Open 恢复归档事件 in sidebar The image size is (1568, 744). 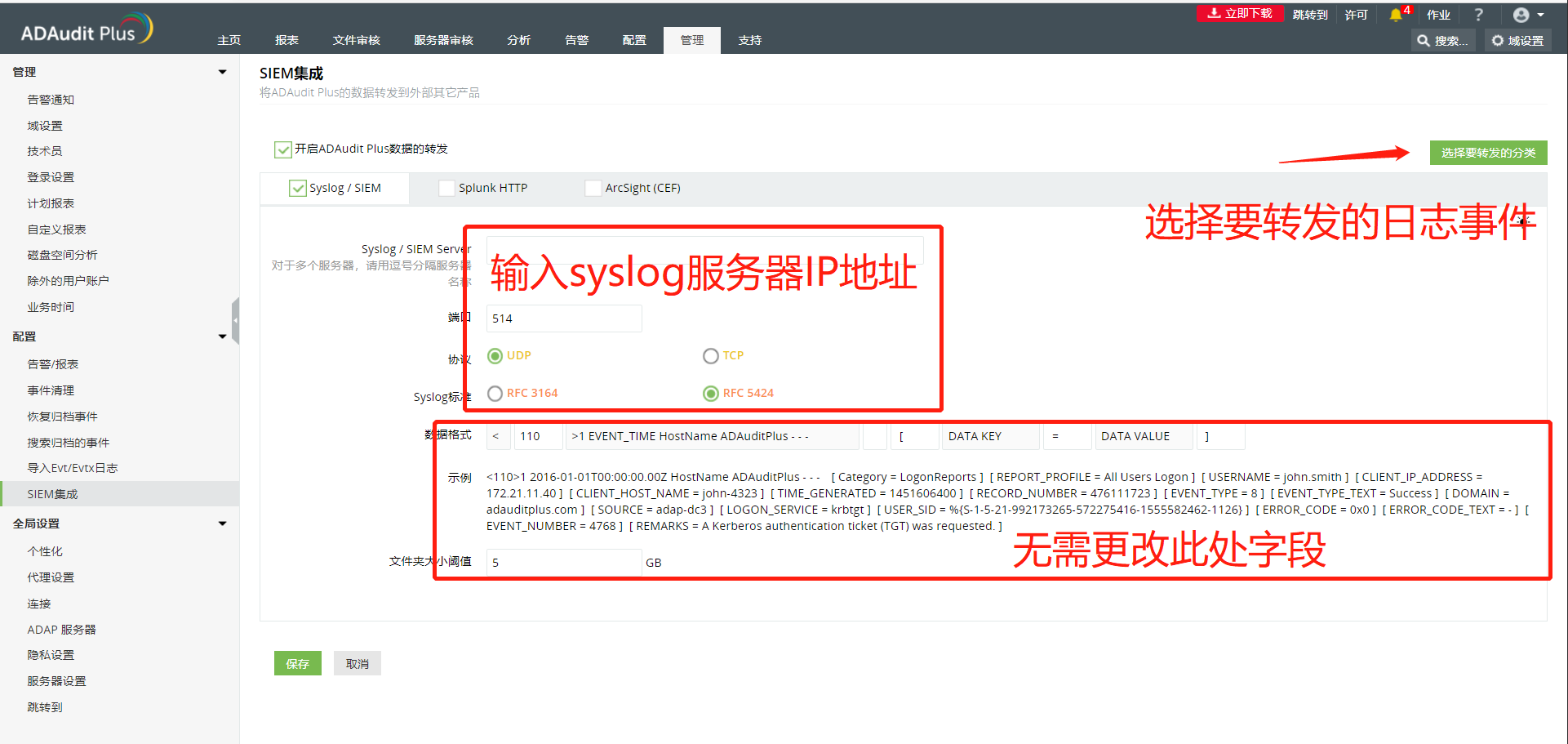(62, 417)
